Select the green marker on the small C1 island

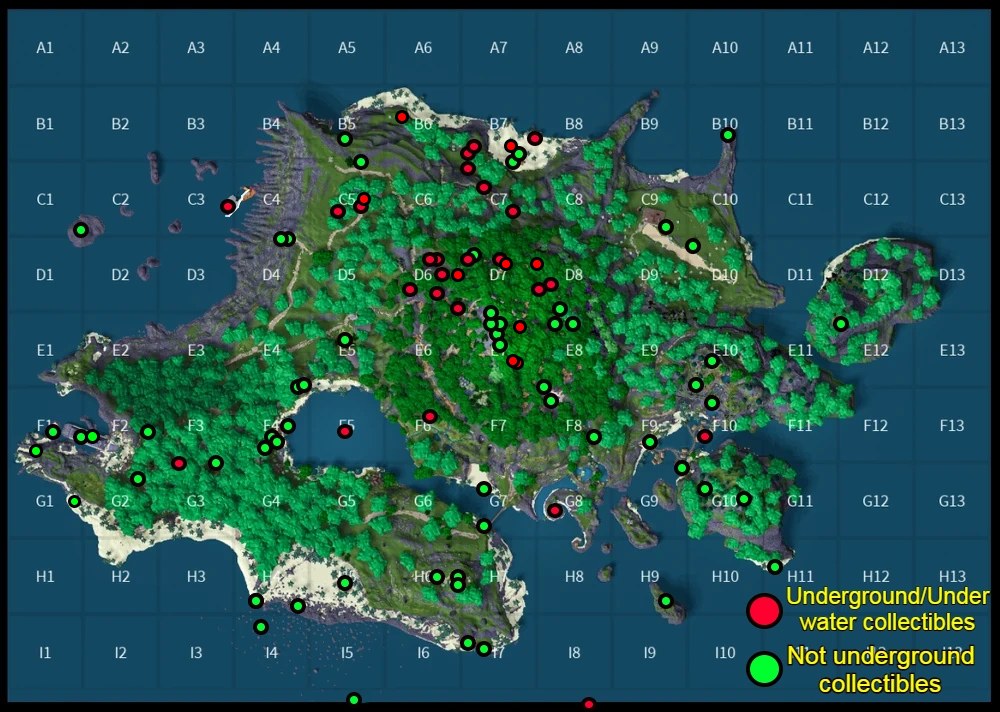pyautogui.click(x=79, y=231)
